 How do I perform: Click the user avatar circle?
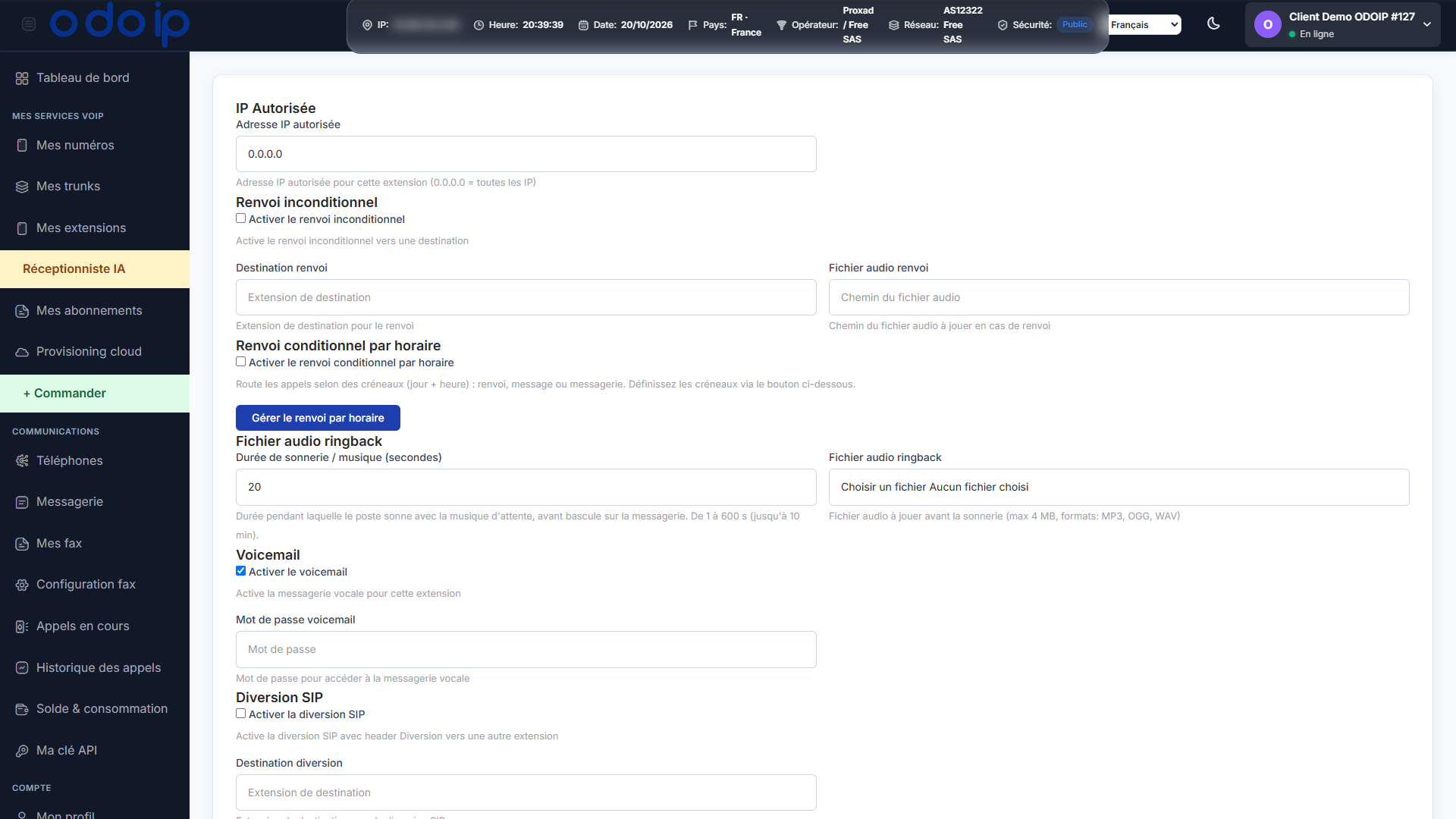1267,25
